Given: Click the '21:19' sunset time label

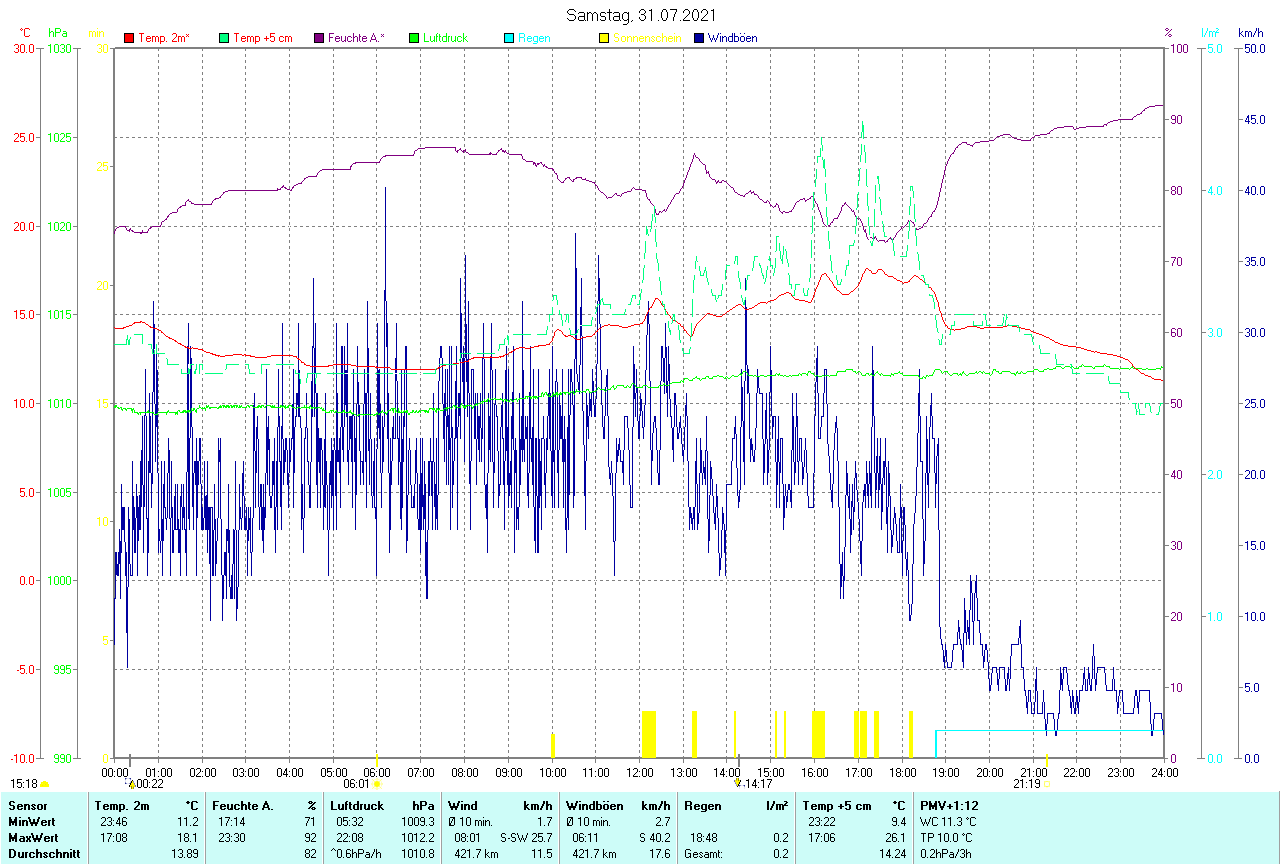Looking at the screenshot, I should click(1026, 784).
